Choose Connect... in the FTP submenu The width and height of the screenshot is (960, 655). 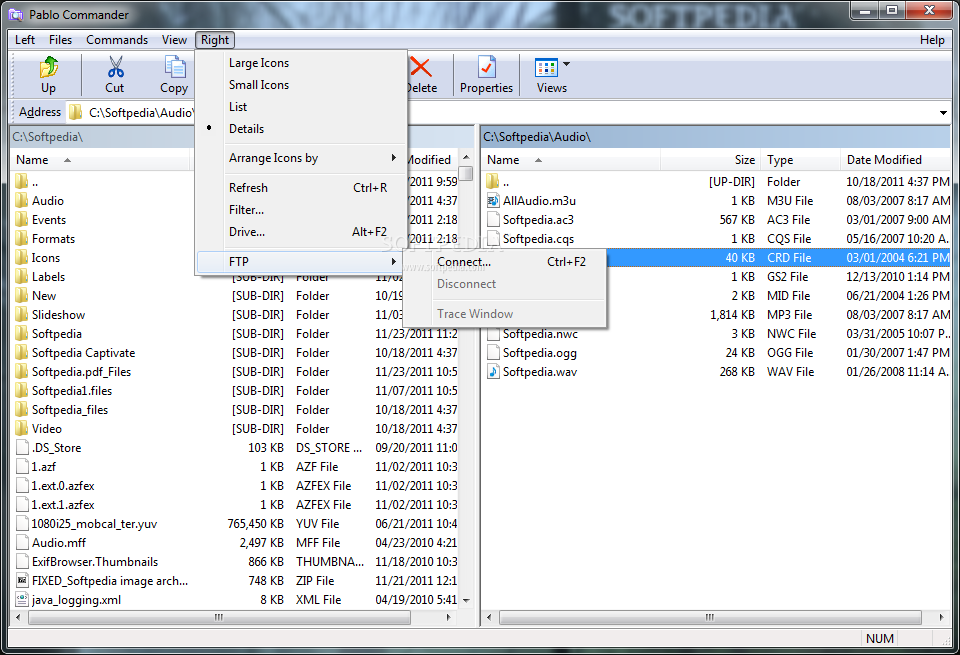(x=504, y=261)
